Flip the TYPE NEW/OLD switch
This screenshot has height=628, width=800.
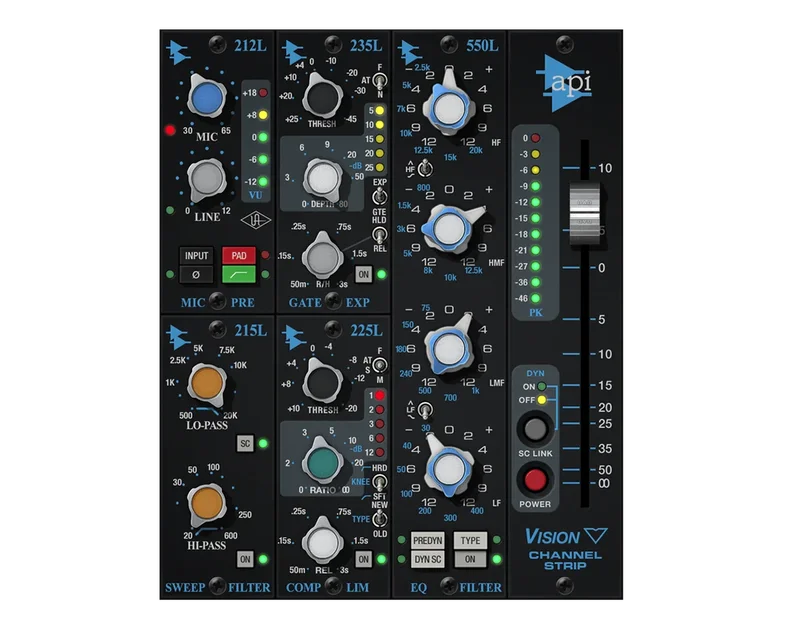coord(379,519)
